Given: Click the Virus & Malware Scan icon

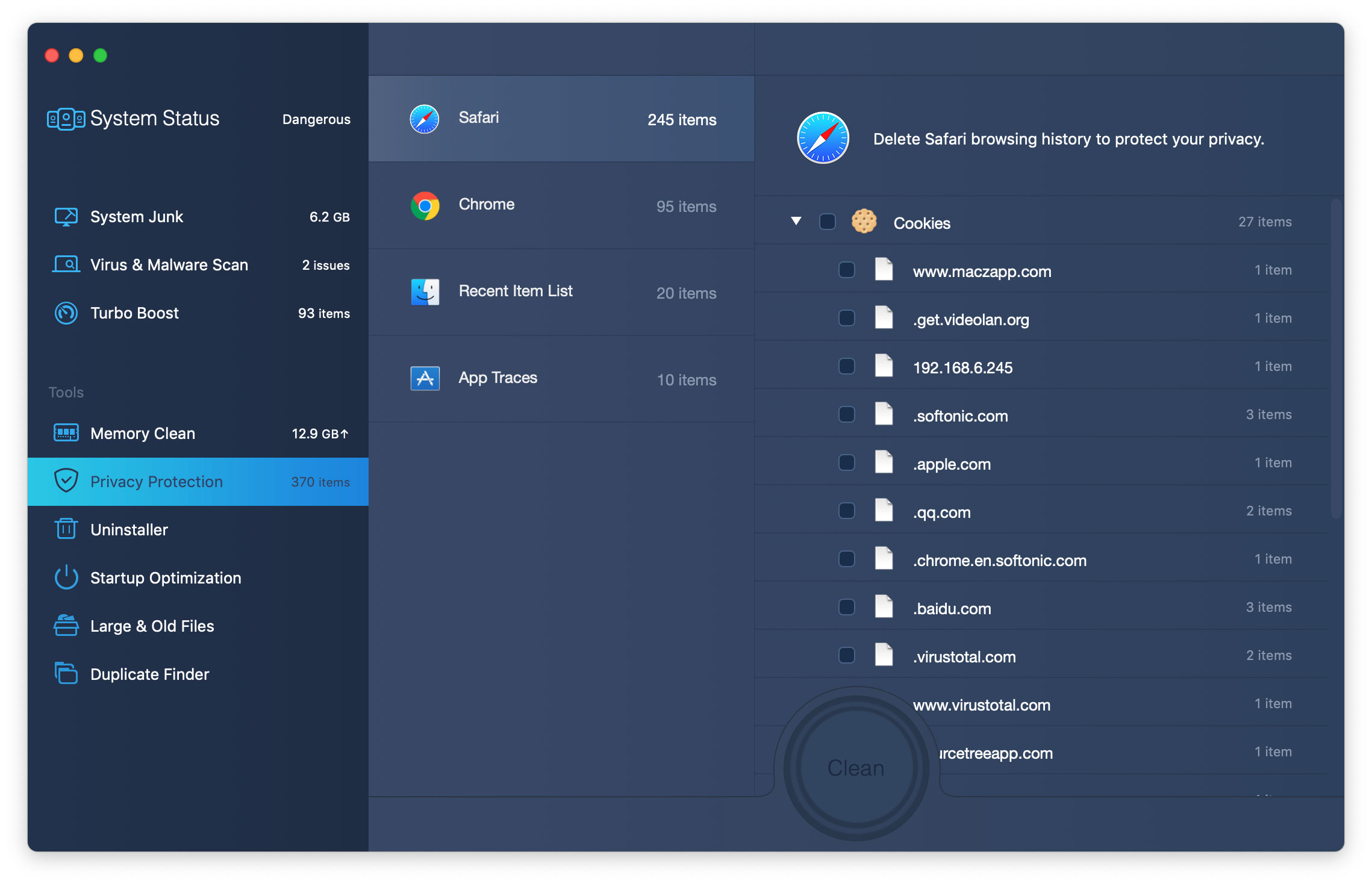Looking at the screenshot, I should (x=66, y=264).
